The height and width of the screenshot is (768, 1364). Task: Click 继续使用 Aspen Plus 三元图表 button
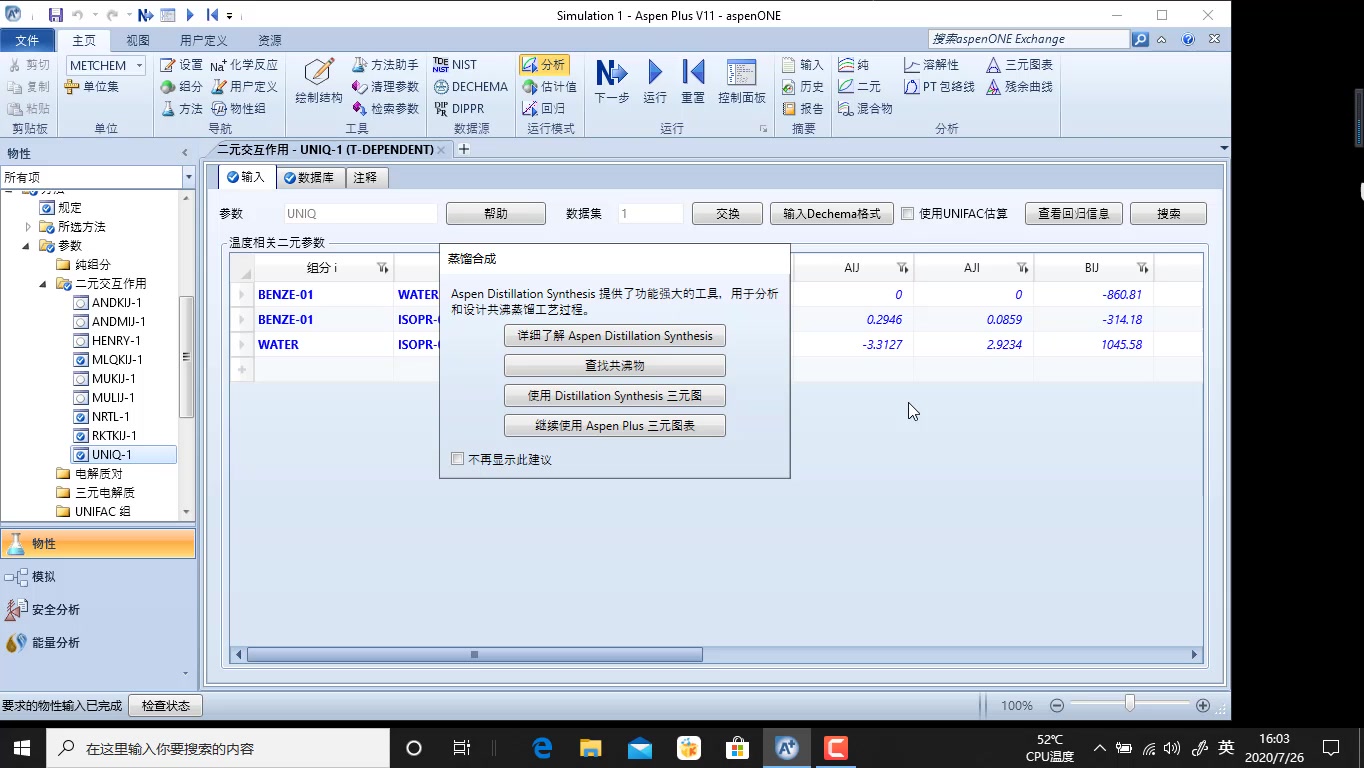[x=615, y=426]
